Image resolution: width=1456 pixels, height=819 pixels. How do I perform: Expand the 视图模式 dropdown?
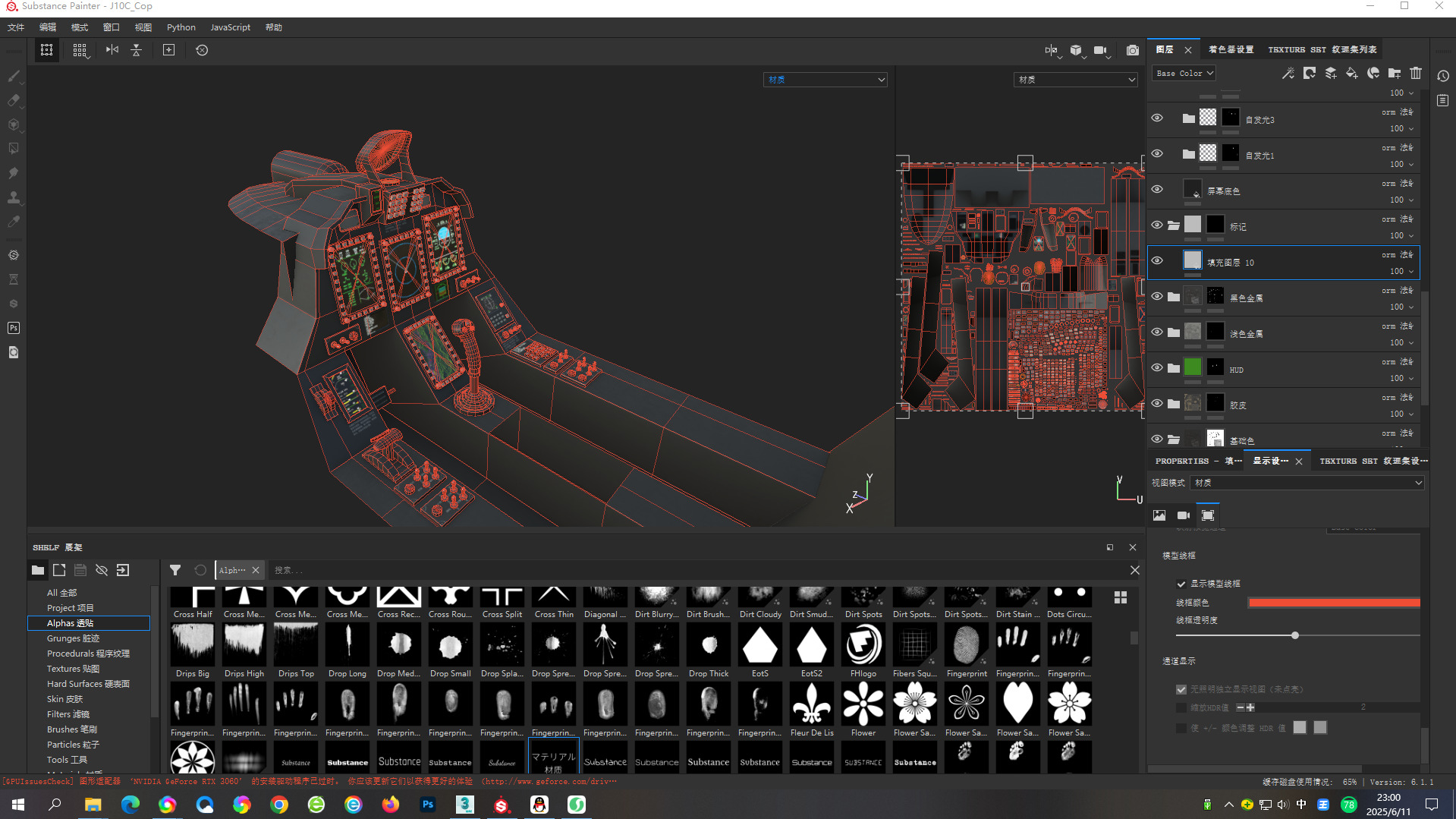click(1307, 483)
